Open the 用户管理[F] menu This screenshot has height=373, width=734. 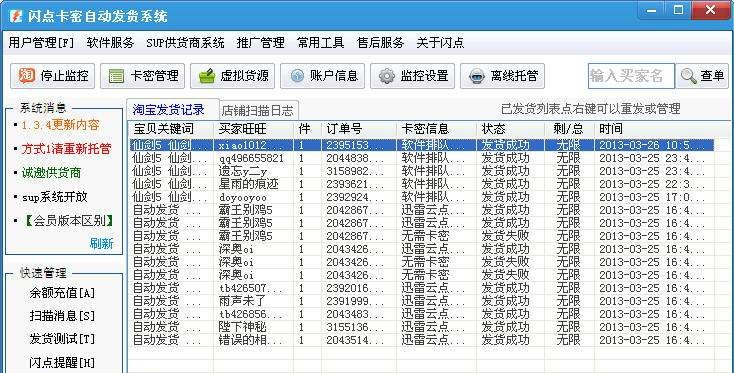[41, 43]
